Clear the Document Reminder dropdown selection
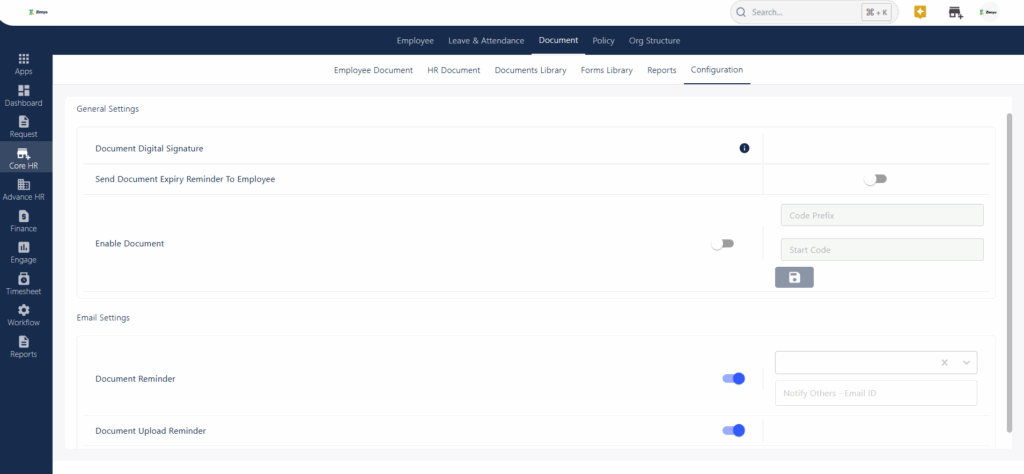 click(944, 363)
